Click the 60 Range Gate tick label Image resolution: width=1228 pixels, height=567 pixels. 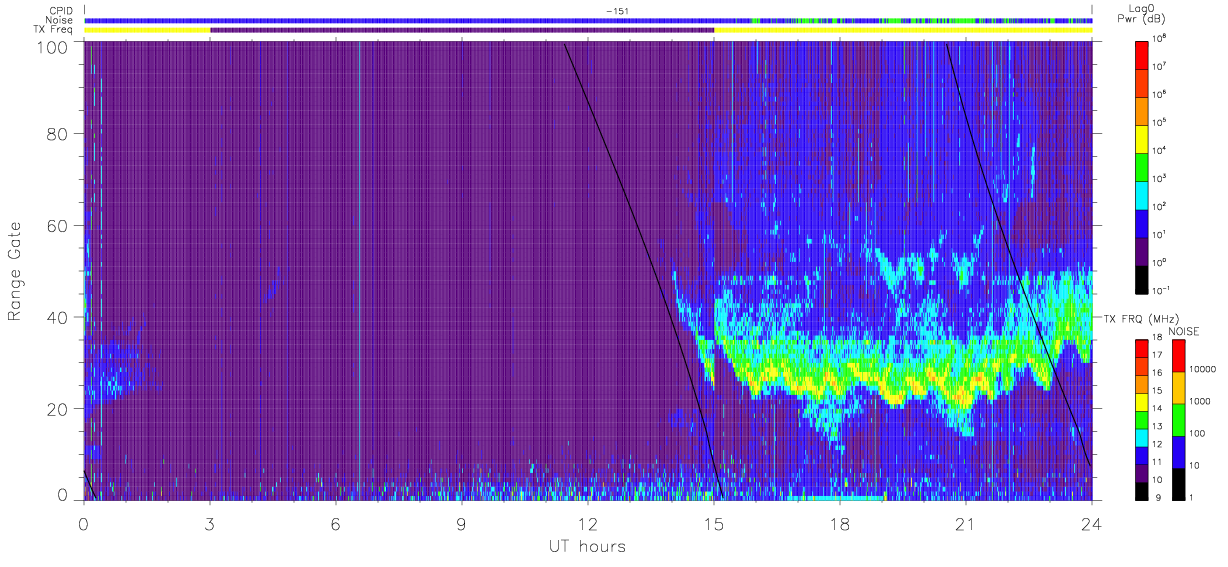point(58,226)
